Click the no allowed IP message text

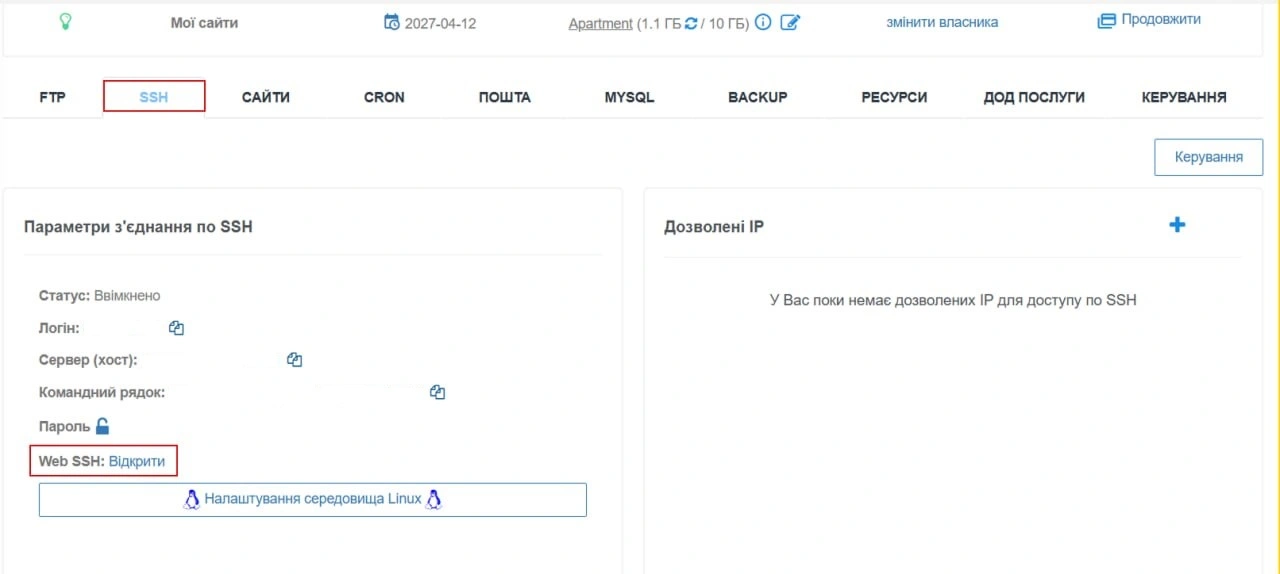[953, 300]
